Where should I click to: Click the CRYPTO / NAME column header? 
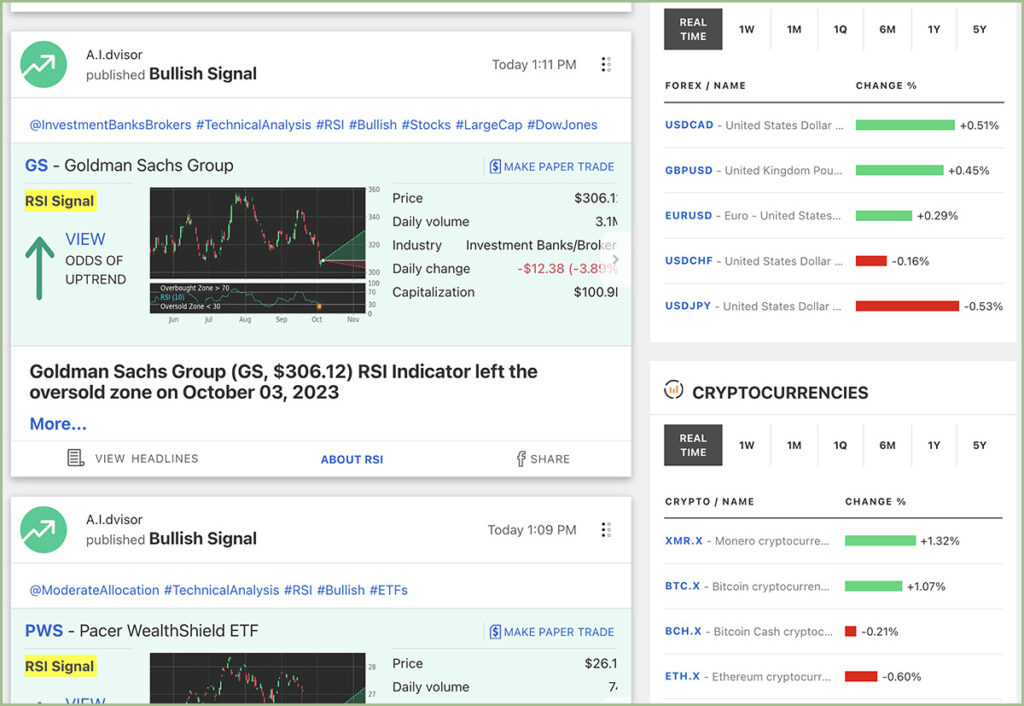pyautogui.click(x=709, y=502)
